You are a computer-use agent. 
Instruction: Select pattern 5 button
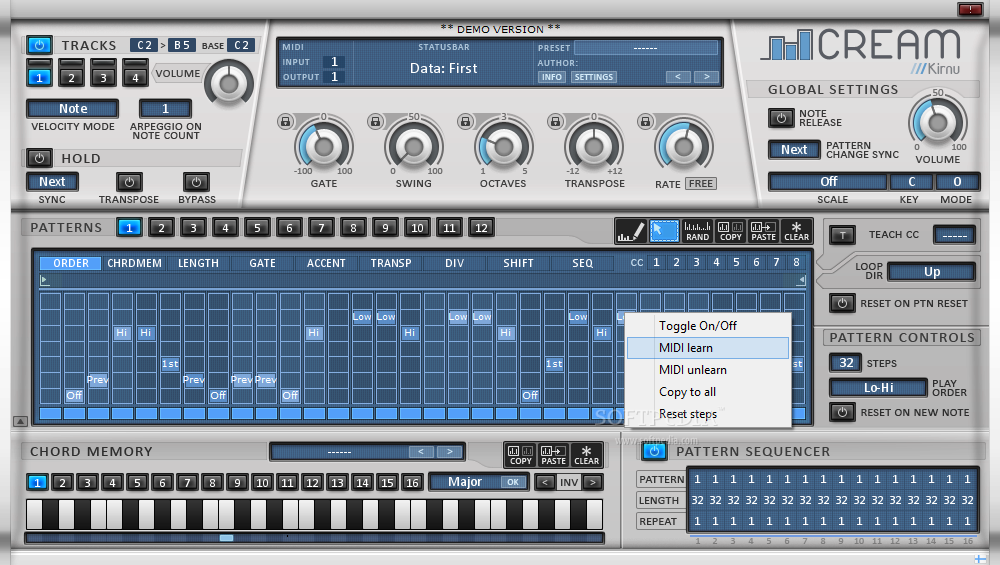tap(257, 228)
